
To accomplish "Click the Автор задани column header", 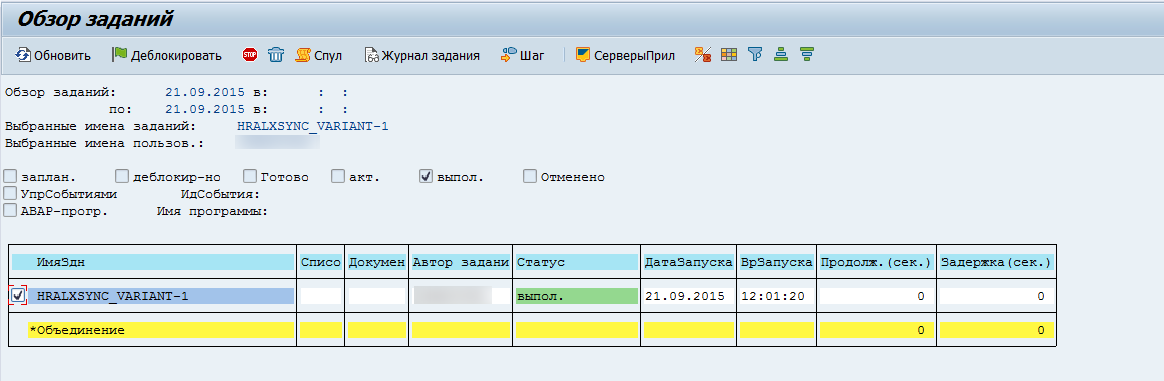I will pyautogui.click(x=462, y=262).
